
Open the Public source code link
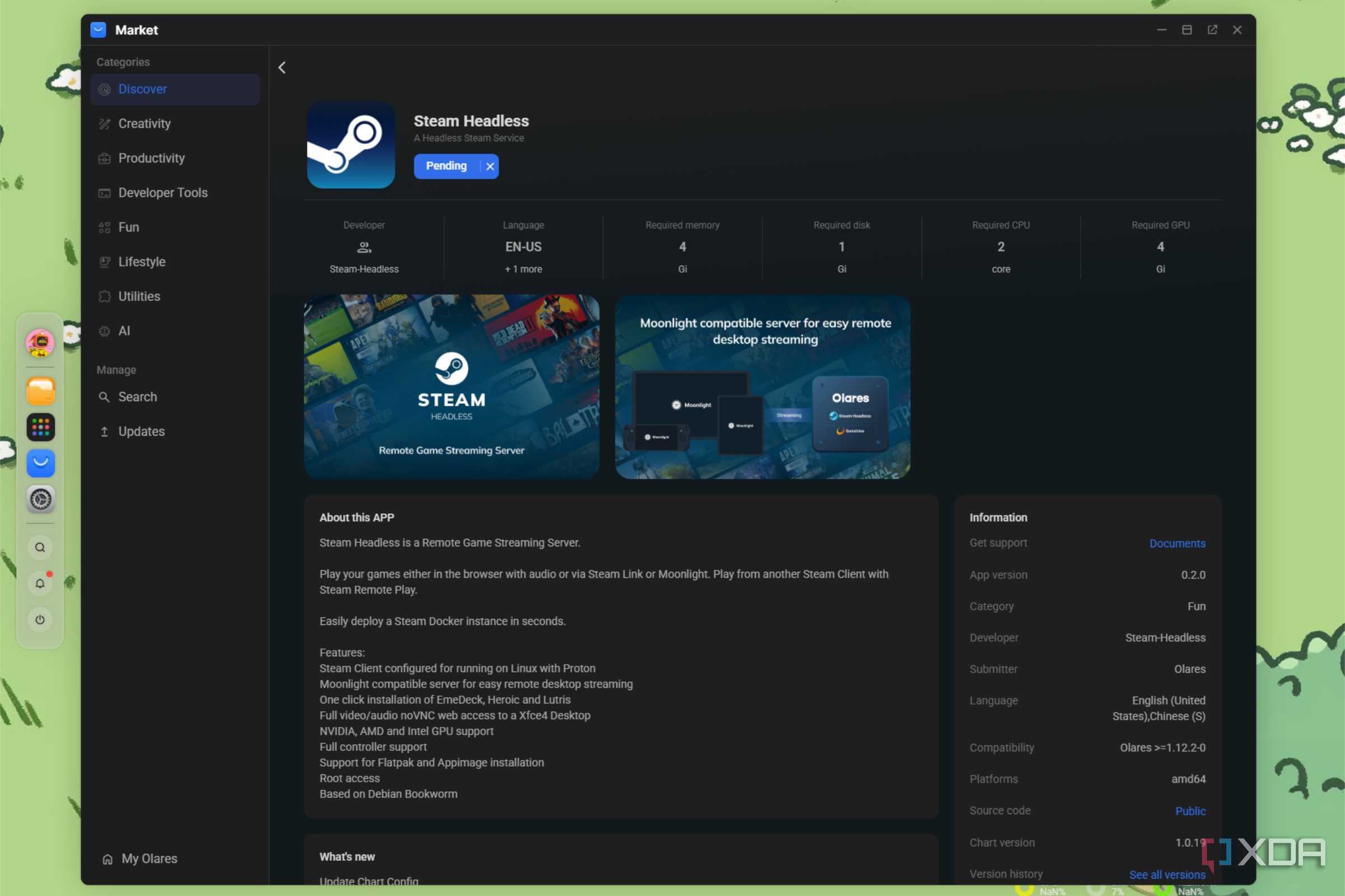1190,811
